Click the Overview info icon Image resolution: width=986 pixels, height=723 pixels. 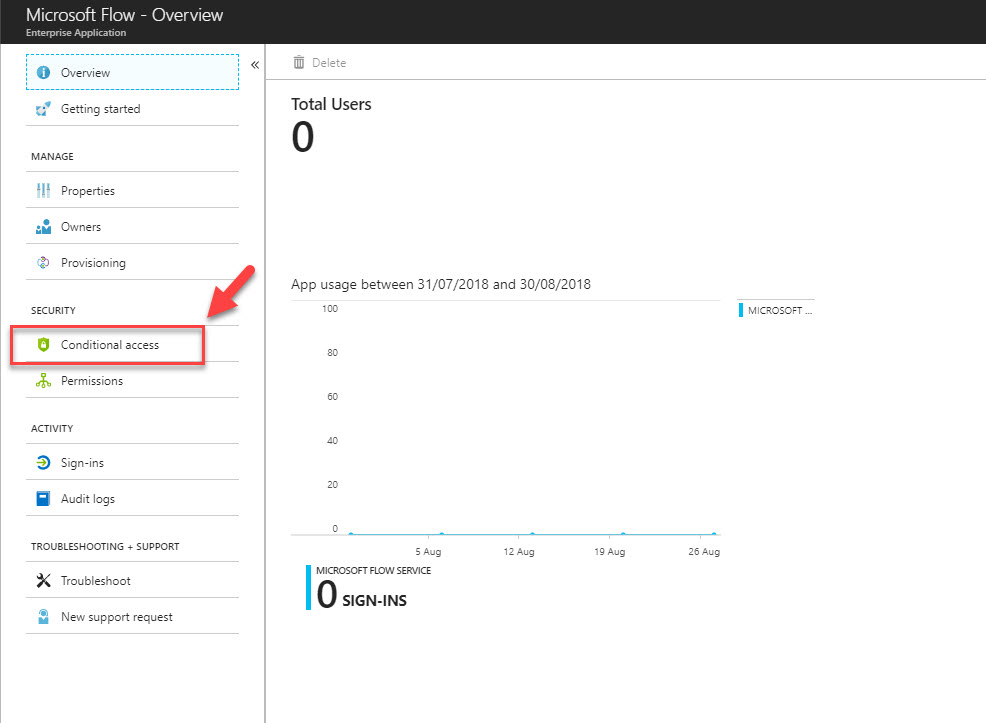(43, 72)
